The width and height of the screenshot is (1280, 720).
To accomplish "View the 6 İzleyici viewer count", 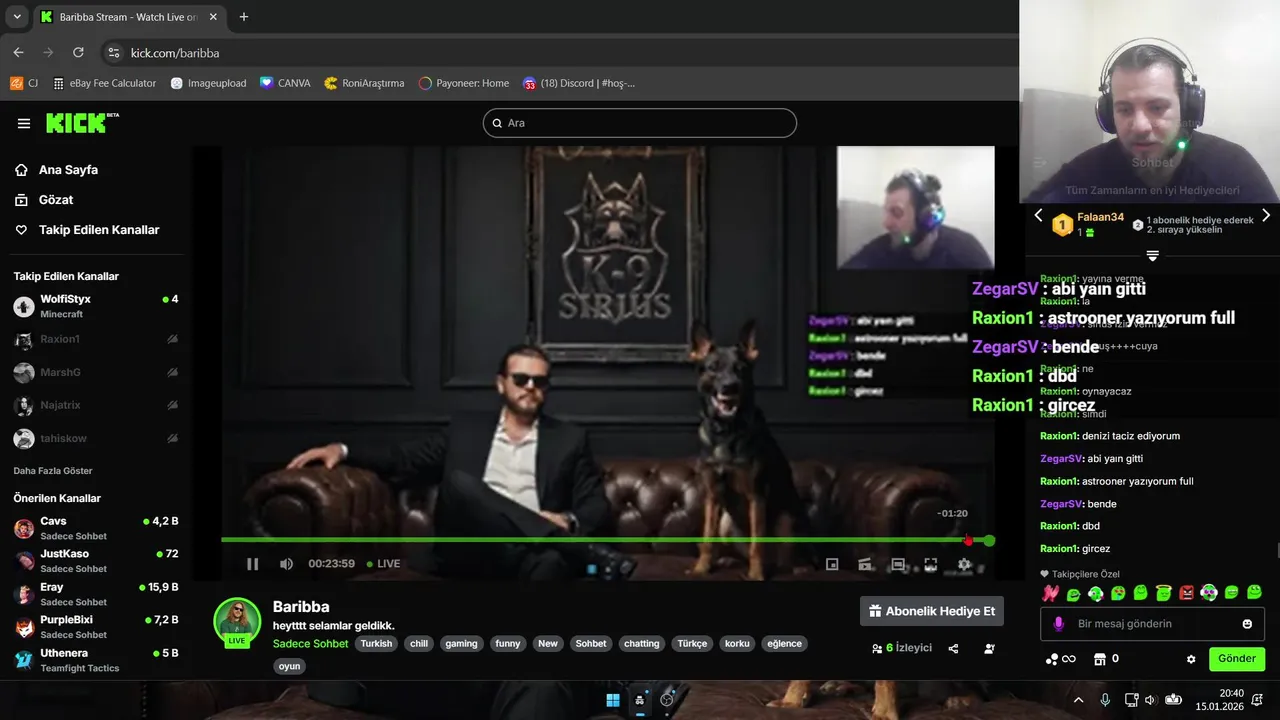I will (x=902, y=648).
